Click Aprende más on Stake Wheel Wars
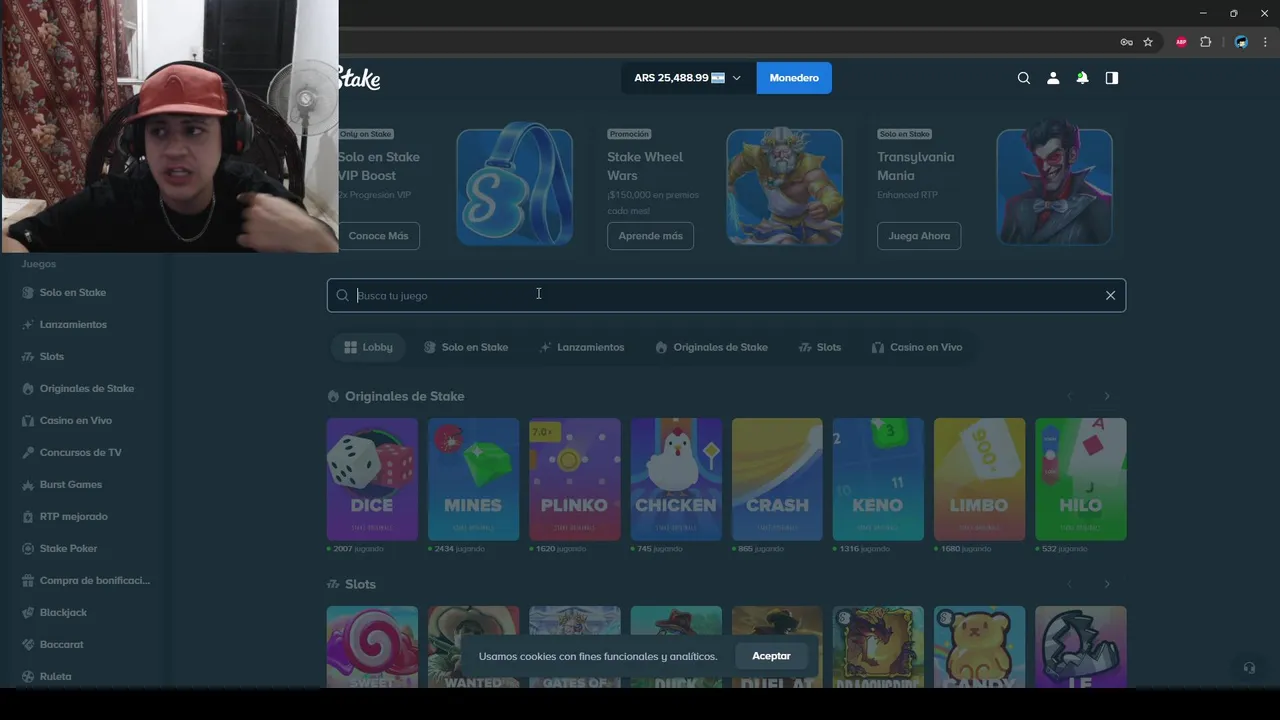Viewport: 1280px width, 720px height. 650,236
